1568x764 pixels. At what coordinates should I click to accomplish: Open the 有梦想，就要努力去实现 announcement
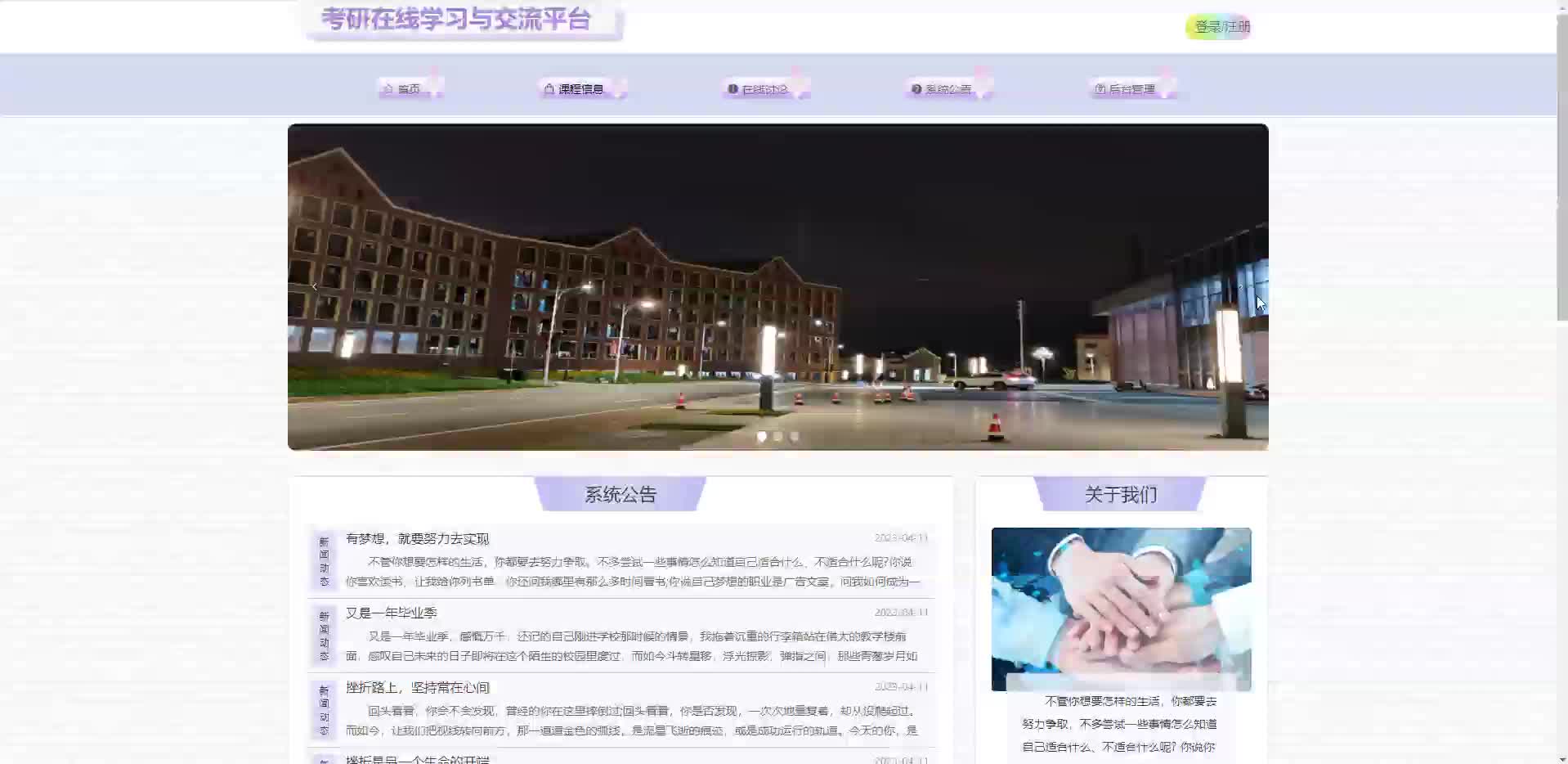[417, 538]
